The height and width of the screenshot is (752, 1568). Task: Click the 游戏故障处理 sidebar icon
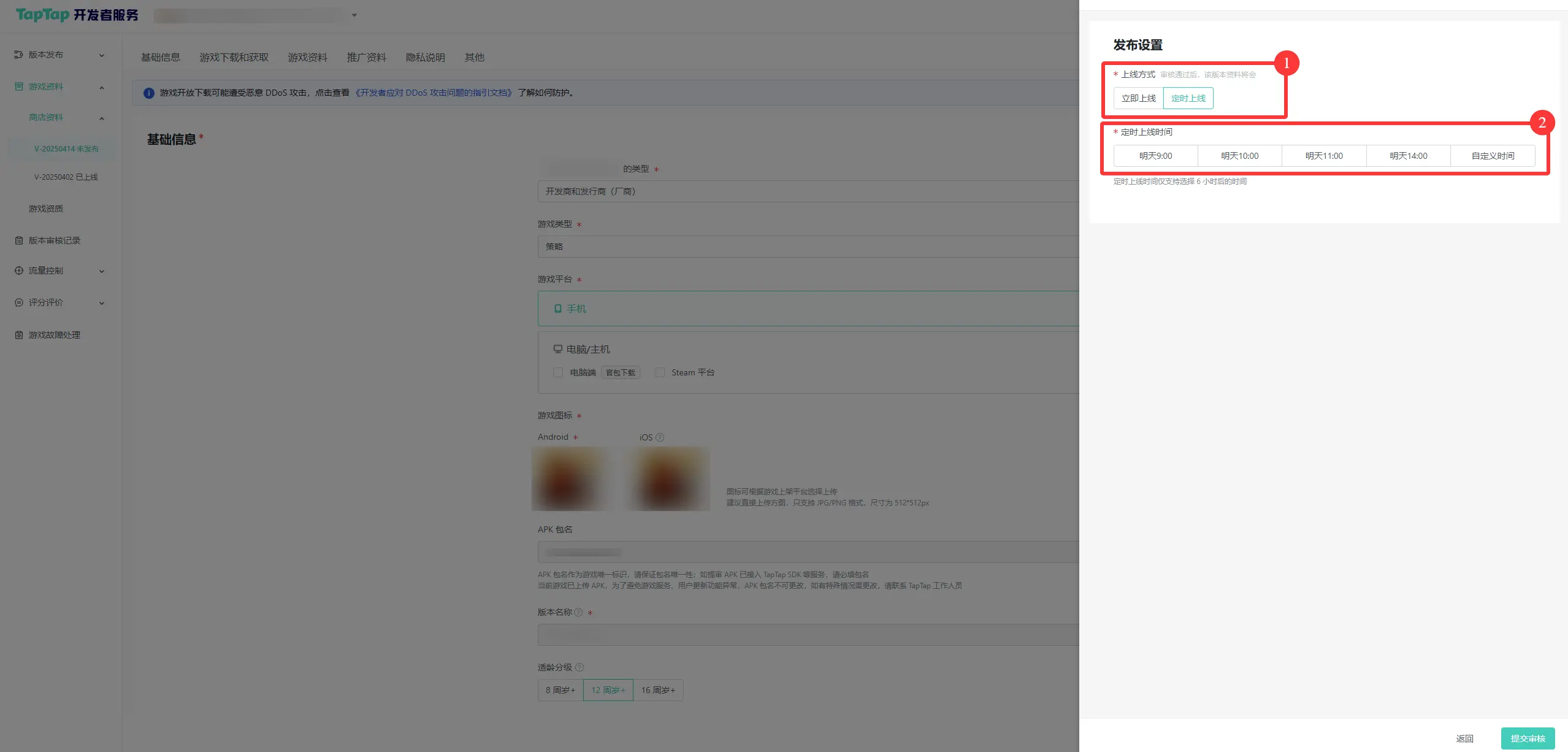[x=18, y=335]
